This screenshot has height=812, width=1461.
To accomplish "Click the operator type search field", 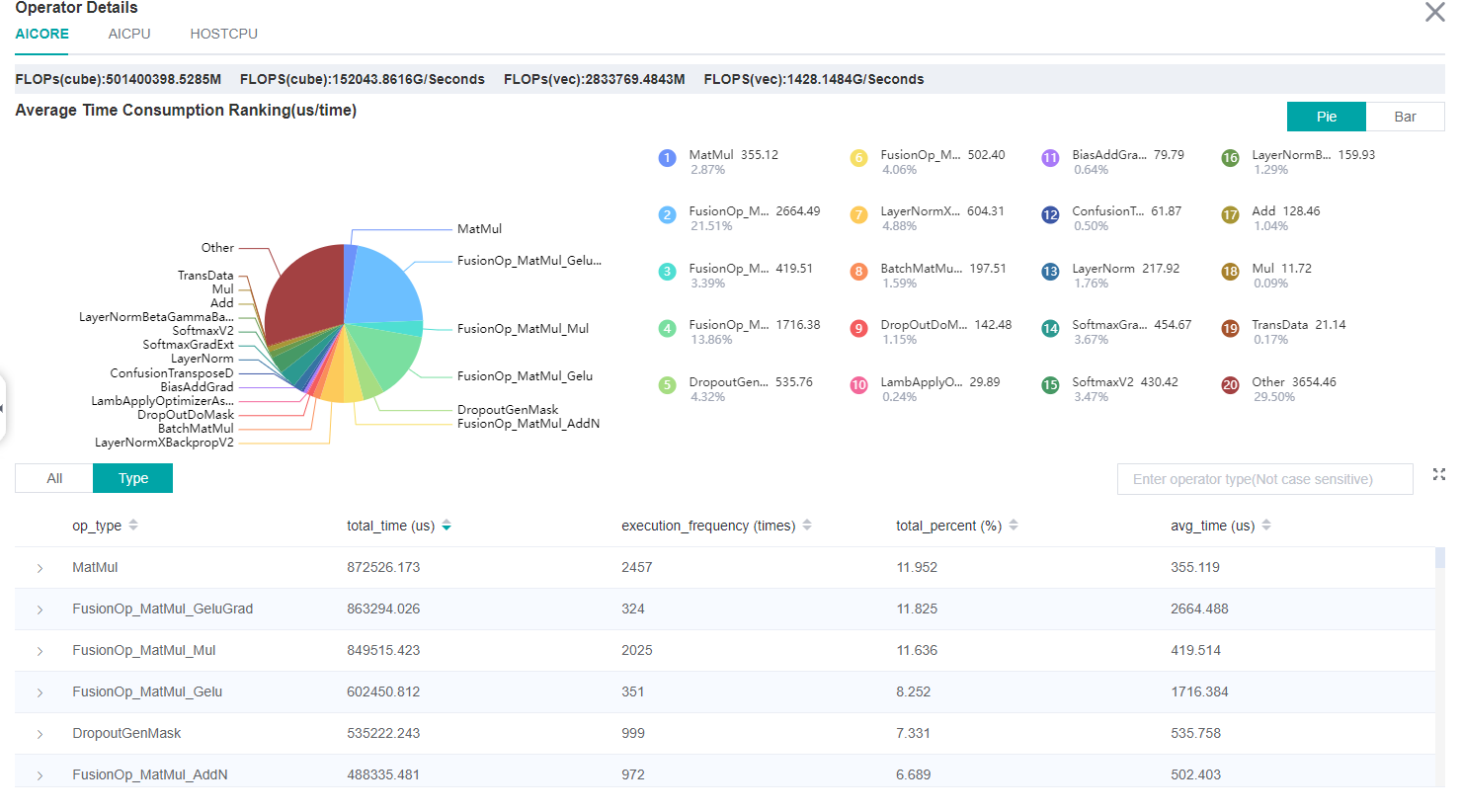I will (1264, 479).
